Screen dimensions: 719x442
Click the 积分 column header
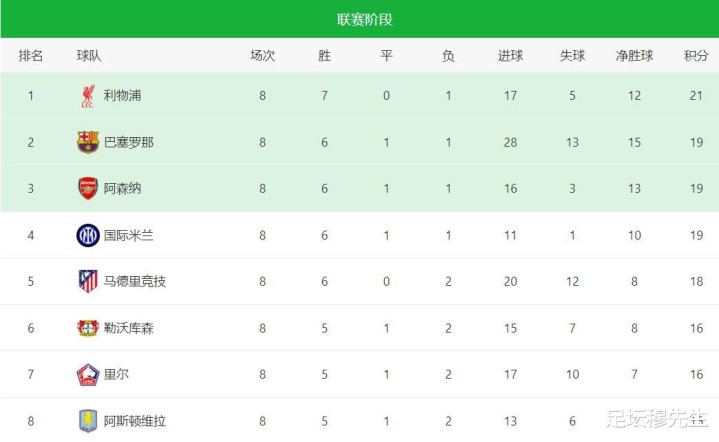[696, 56]
